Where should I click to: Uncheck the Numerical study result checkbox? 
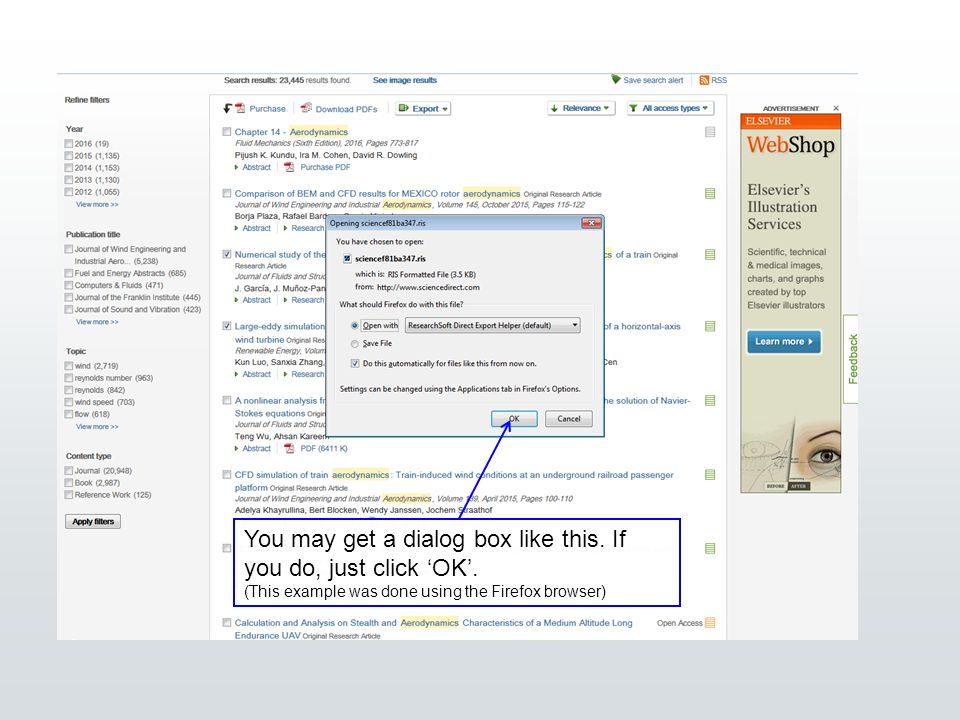click(x=227, y=254)
